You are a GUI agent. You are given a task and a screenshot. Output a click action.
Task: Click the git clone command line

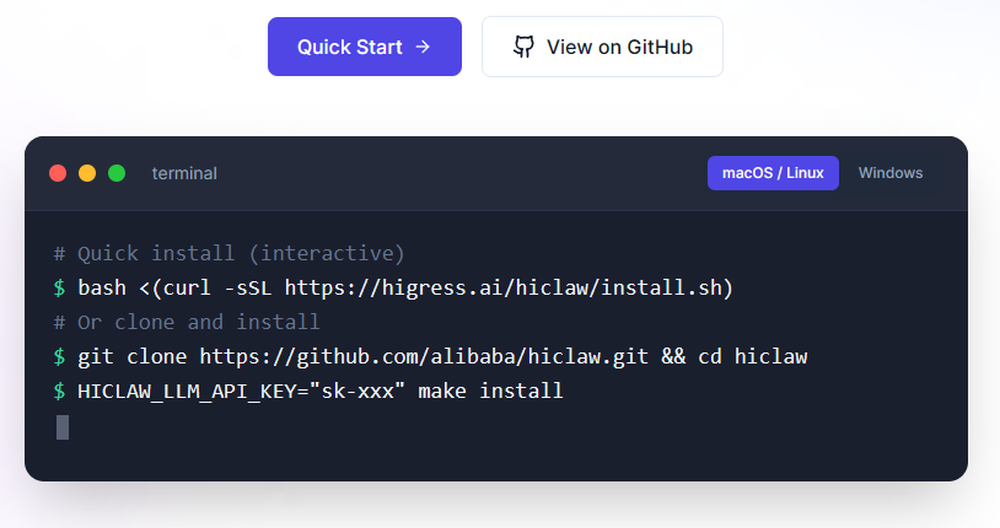click(x=430, y=356)
